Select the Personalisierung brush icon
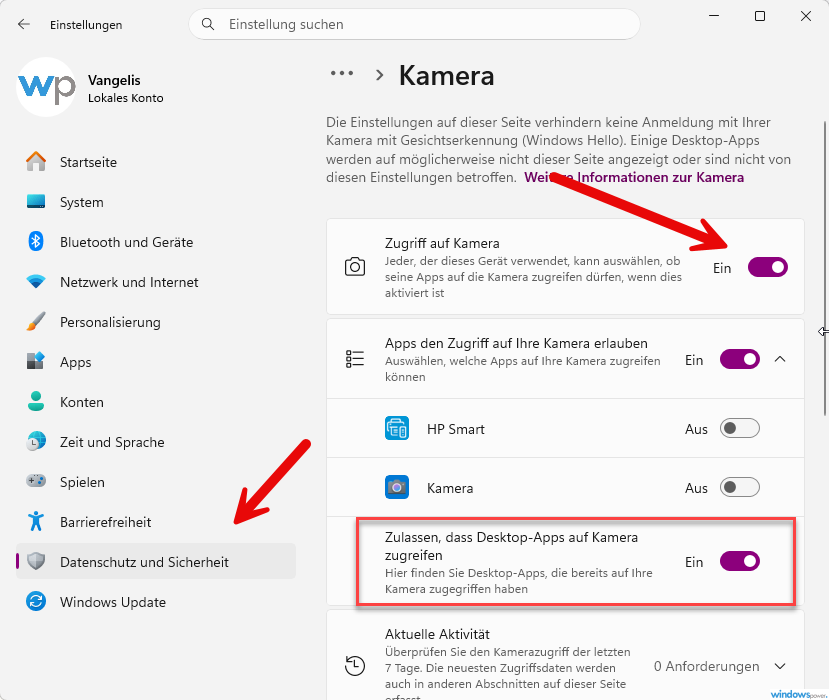Screen dimensions: 829x700 click(35, 322)
